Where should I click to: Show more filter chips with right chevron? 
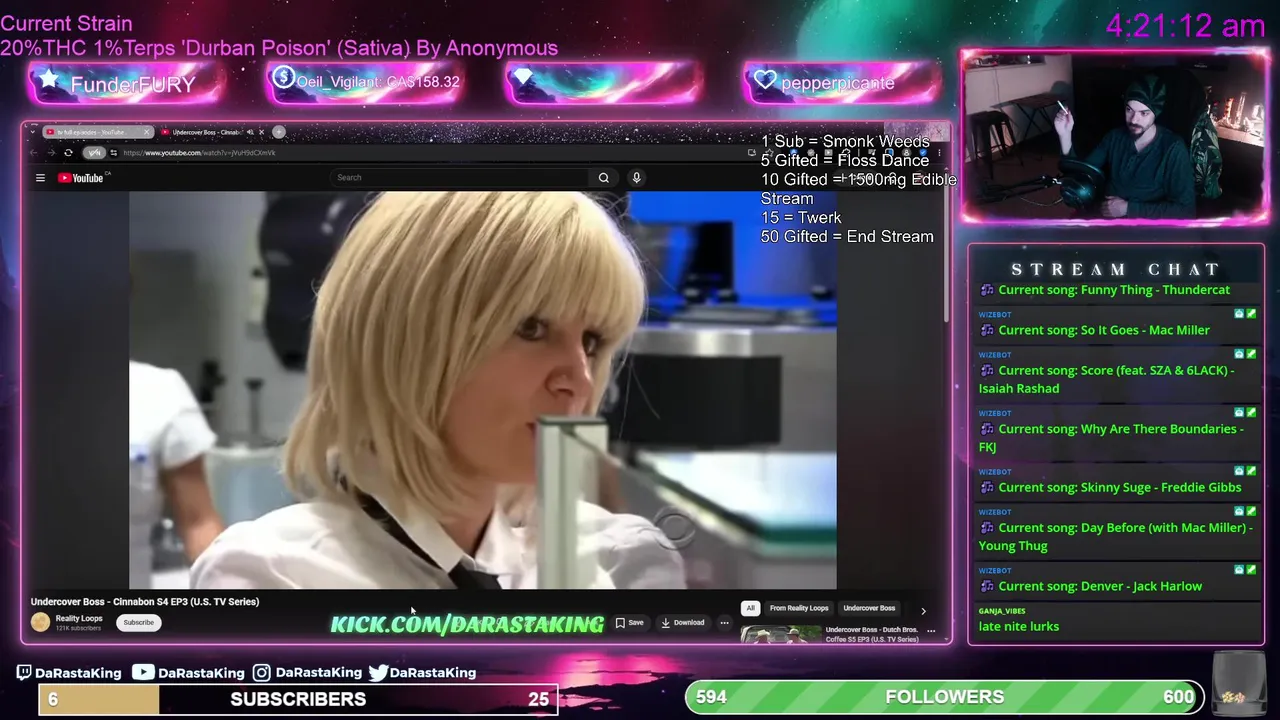pyautogui.click(x=923, y=610)
